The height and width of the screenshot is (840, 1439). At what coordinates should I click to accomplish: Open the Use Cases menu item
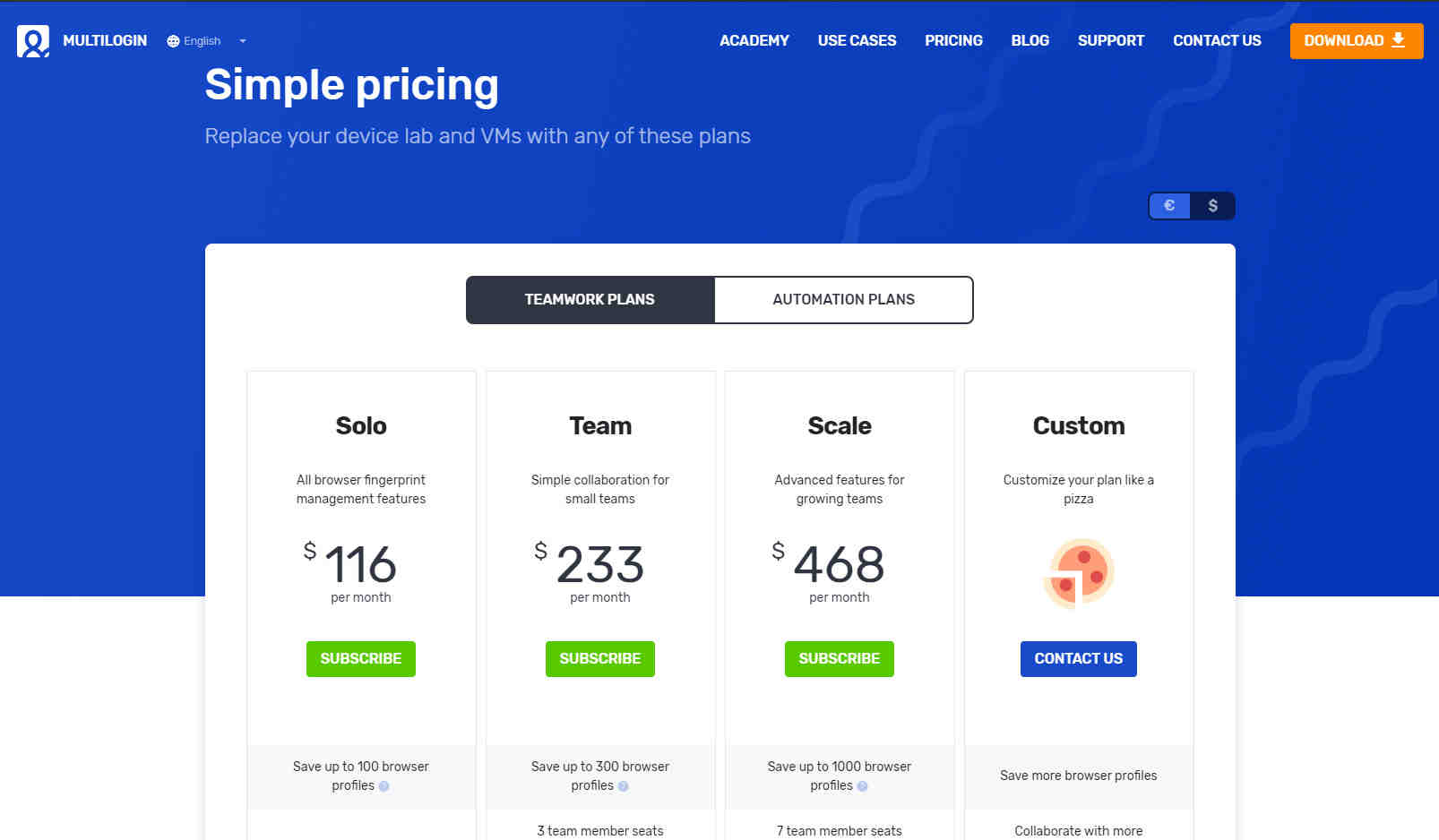(x=857, y=41)
